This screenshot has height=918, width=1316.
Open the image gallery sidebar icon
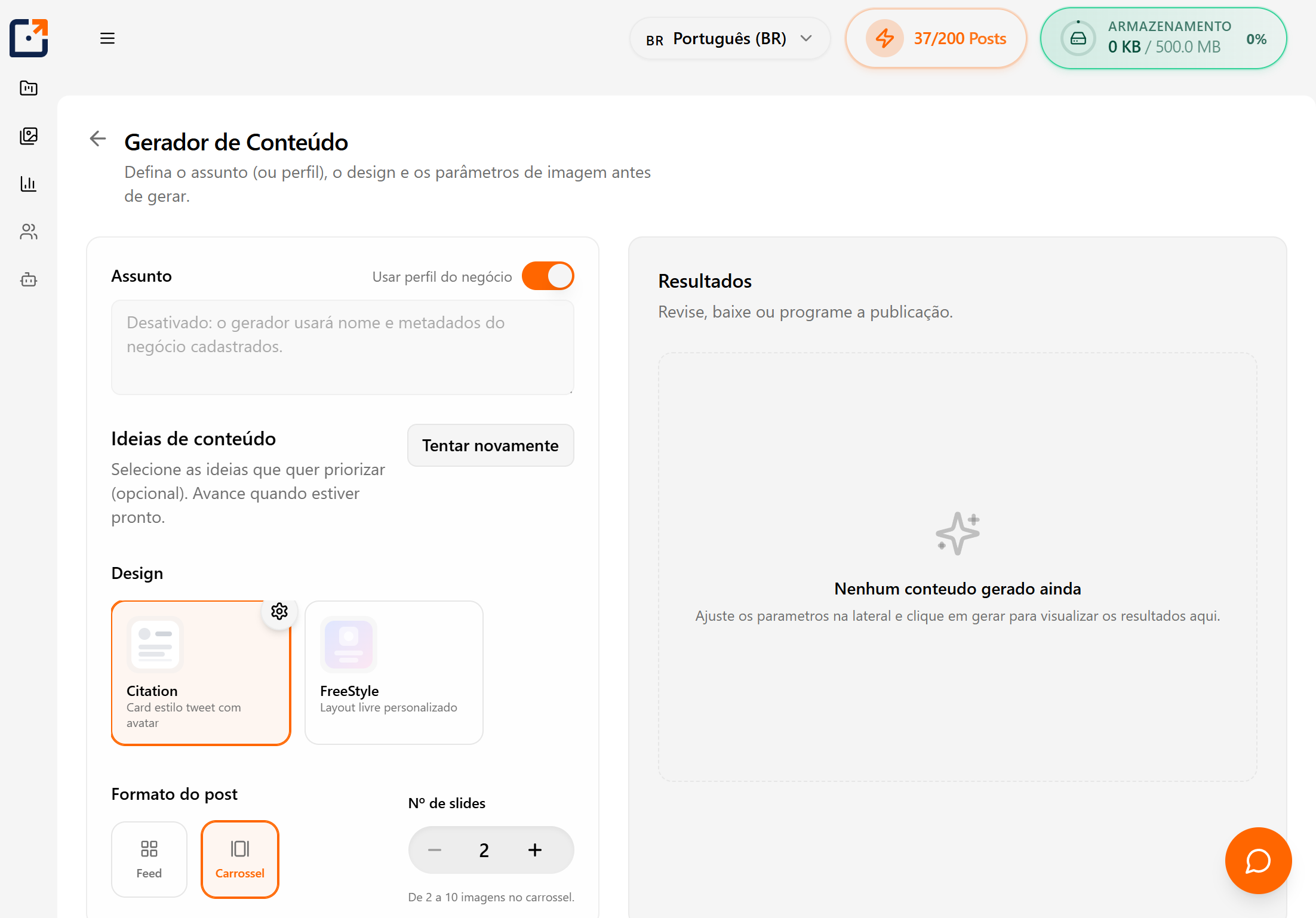coord(29,136)
